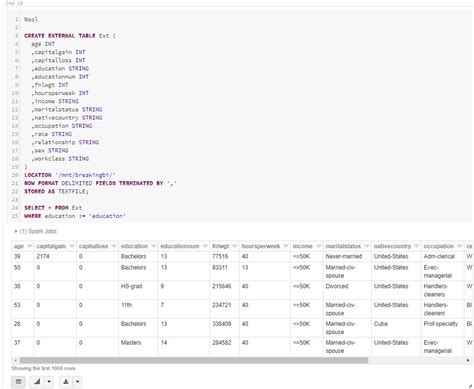Open the nativecountry column sort dropdown

pos(416,246)
